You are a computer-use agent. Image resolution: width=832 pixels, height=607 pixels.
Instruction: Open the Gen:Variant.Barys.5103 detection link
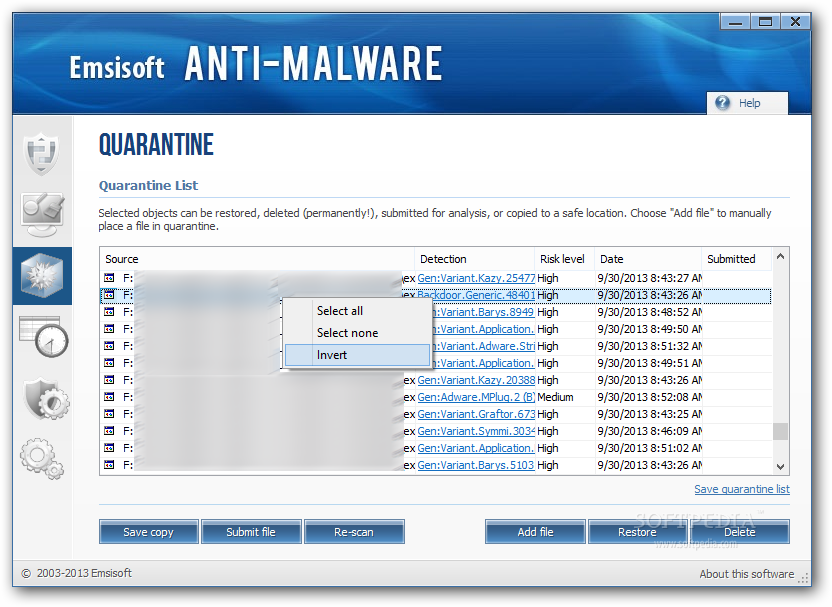click(x=475, y=465)
